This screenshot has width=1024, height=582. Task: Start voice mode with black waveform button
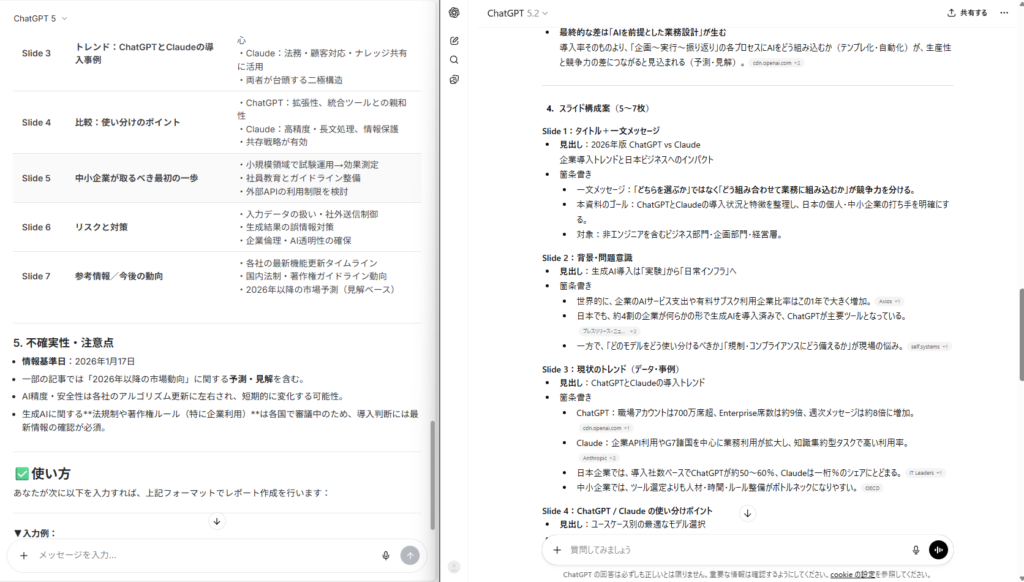(938, 550)
